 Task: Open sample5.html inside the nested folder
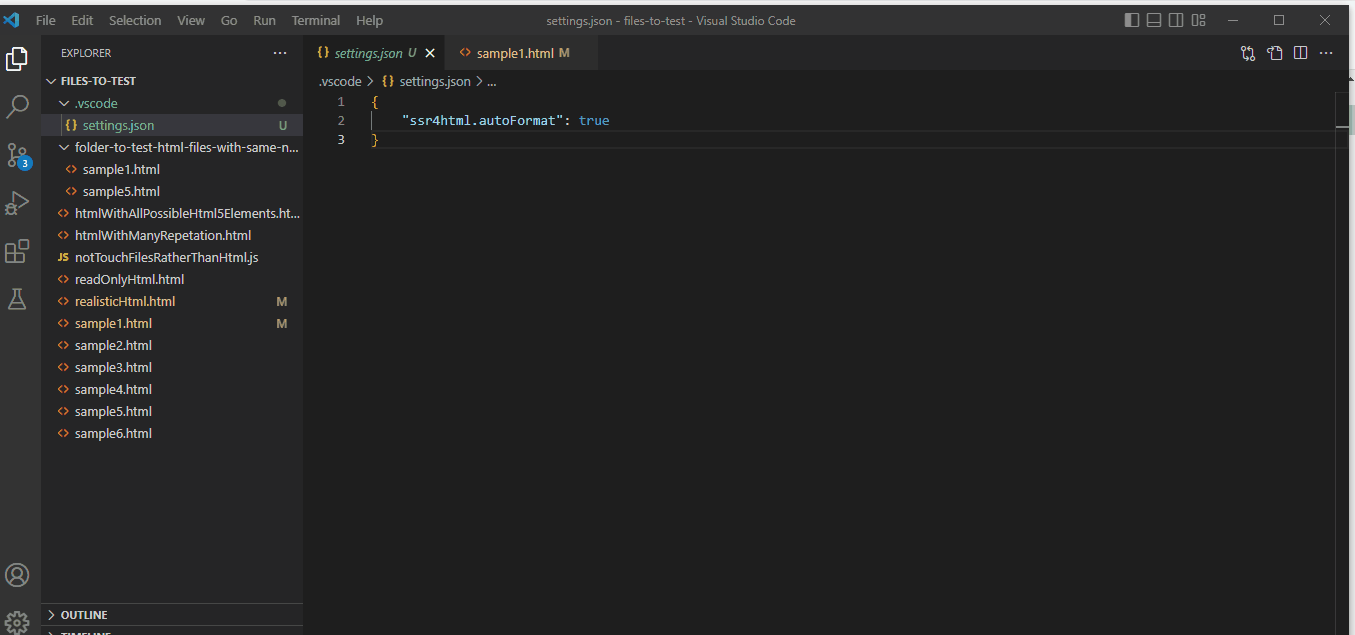[x=172, y=191]
